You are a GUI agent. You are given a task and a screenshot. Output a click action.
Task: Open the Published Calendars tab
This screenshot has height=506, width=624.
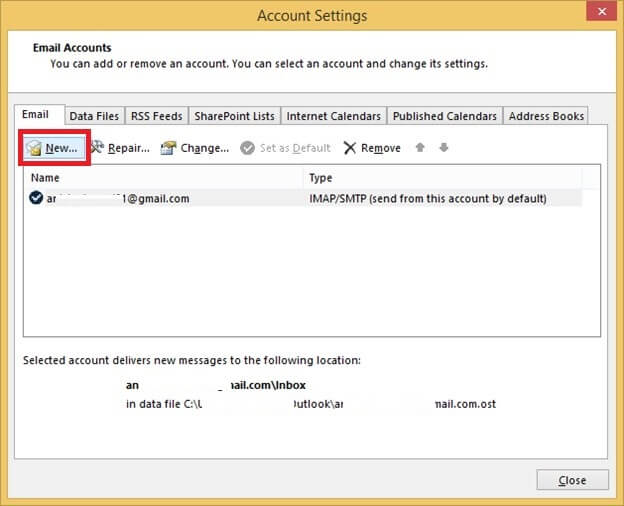(444, 116)
